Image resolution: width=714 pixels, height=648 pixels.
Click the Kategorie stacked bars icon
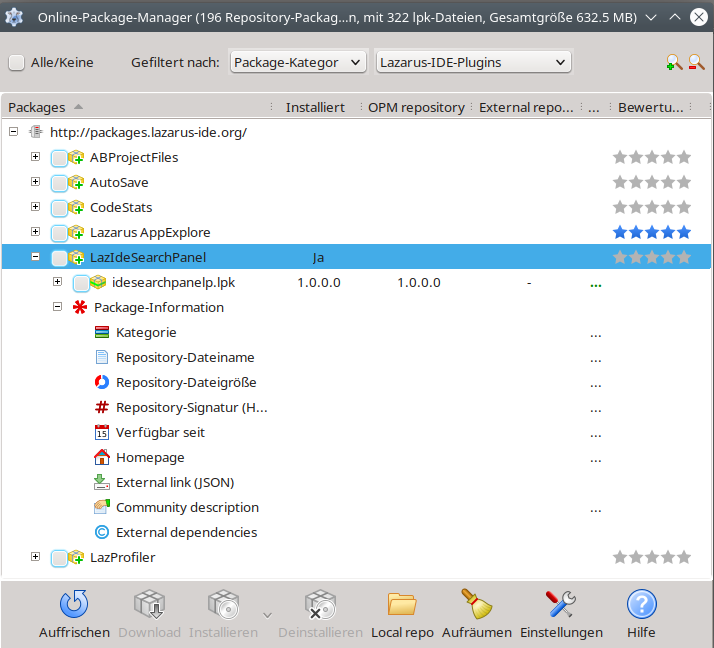[102, 332]
